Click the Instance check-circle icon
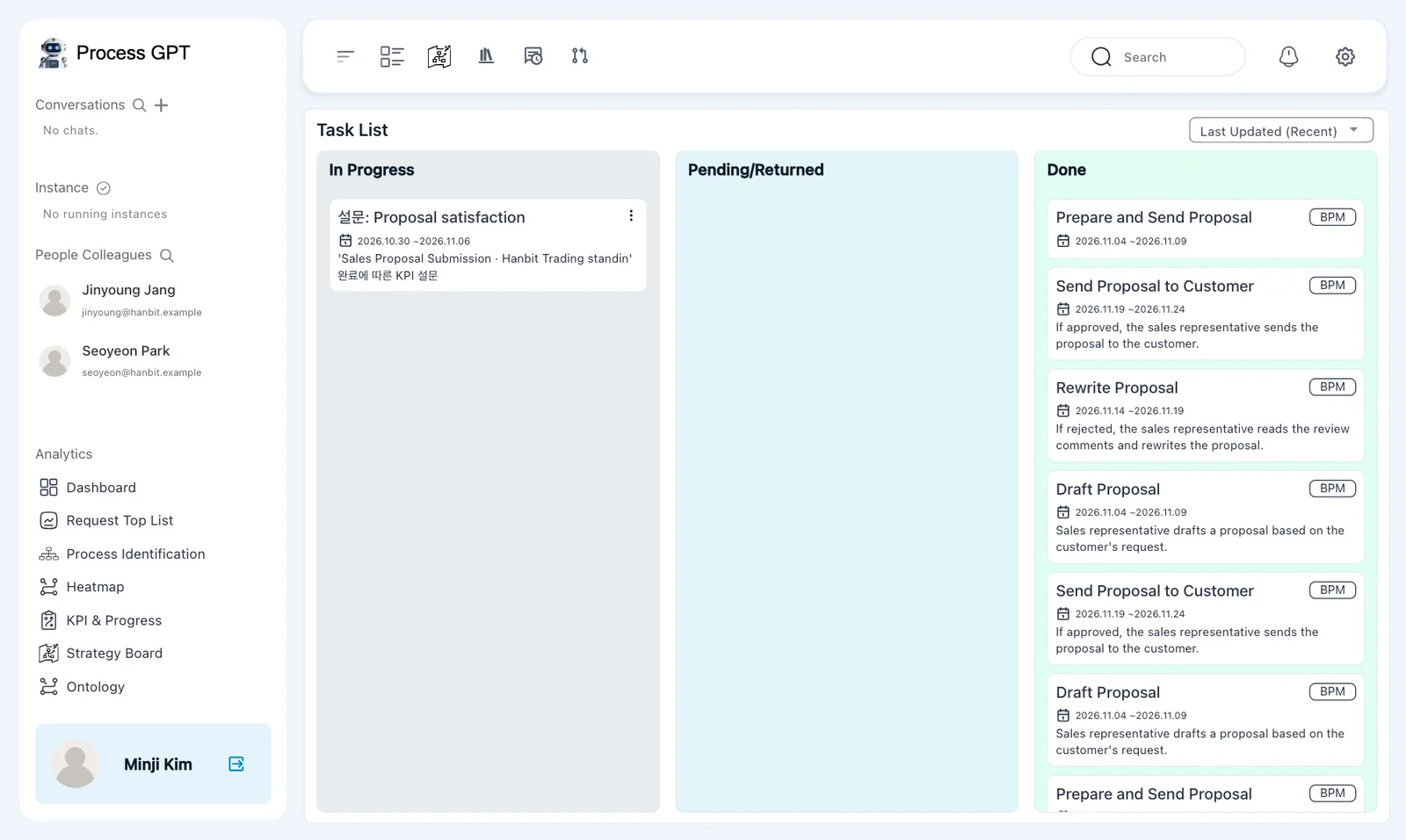Image resolution: width=1406 pixels, height=840 pixels. click(x=104, y=188)
